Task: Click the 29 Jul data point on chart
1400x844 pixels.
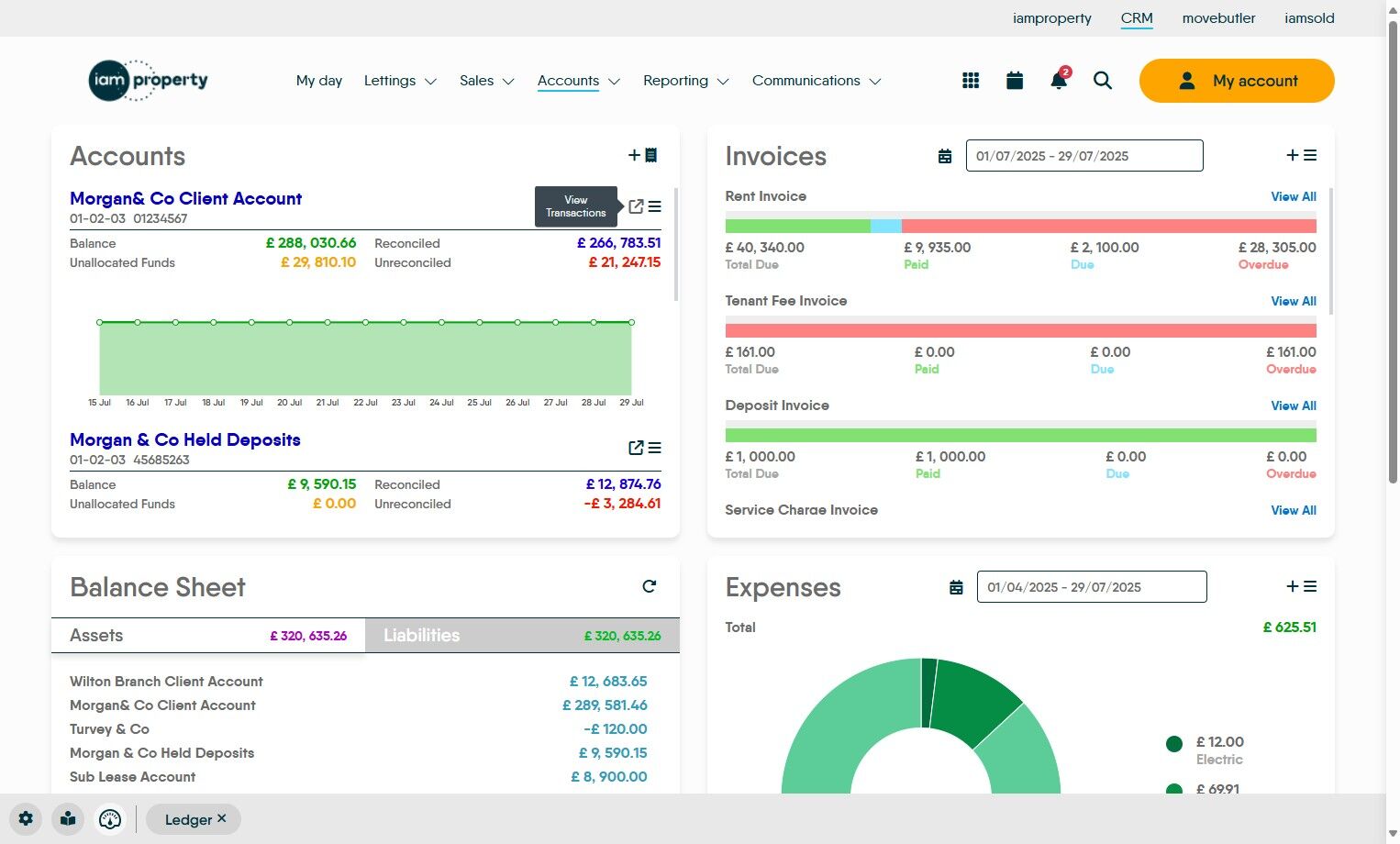Action: coord(631,322)
